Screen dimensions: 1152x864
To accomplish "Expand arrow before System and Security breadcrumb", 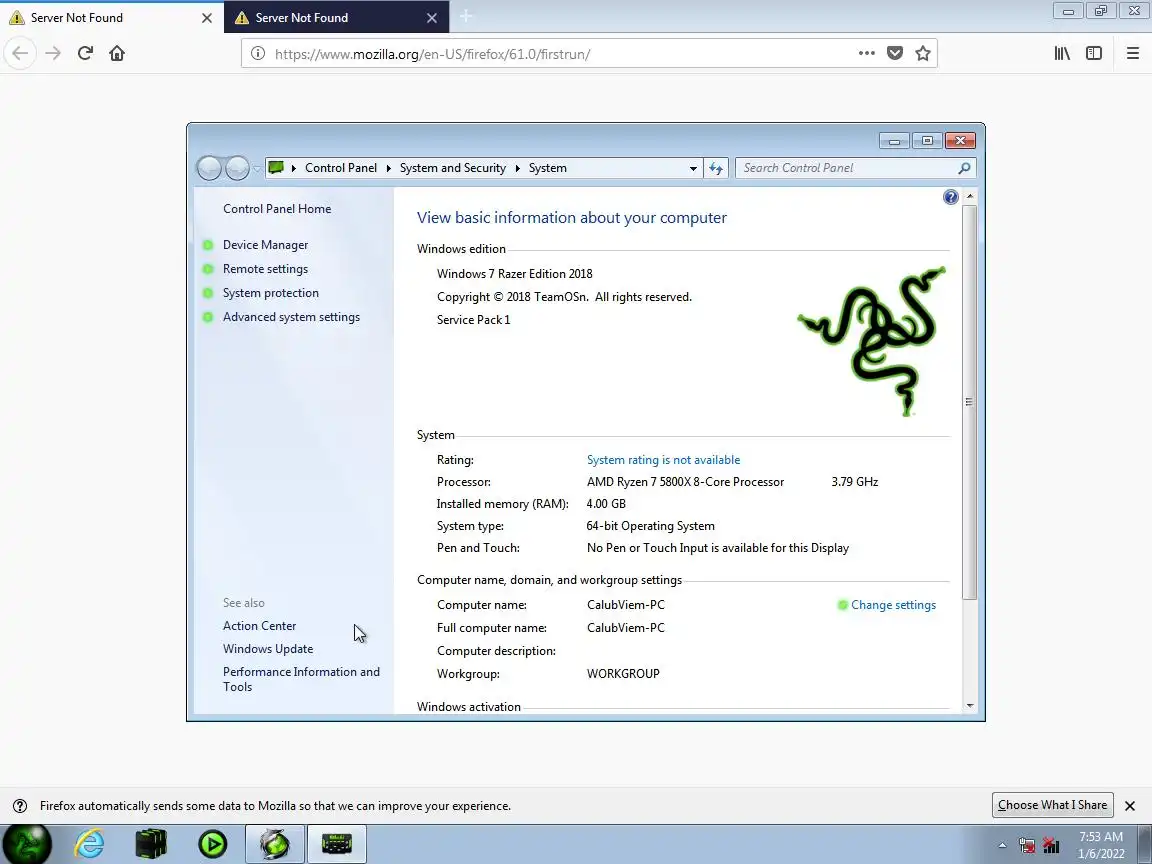I will [x=389, y=168].
